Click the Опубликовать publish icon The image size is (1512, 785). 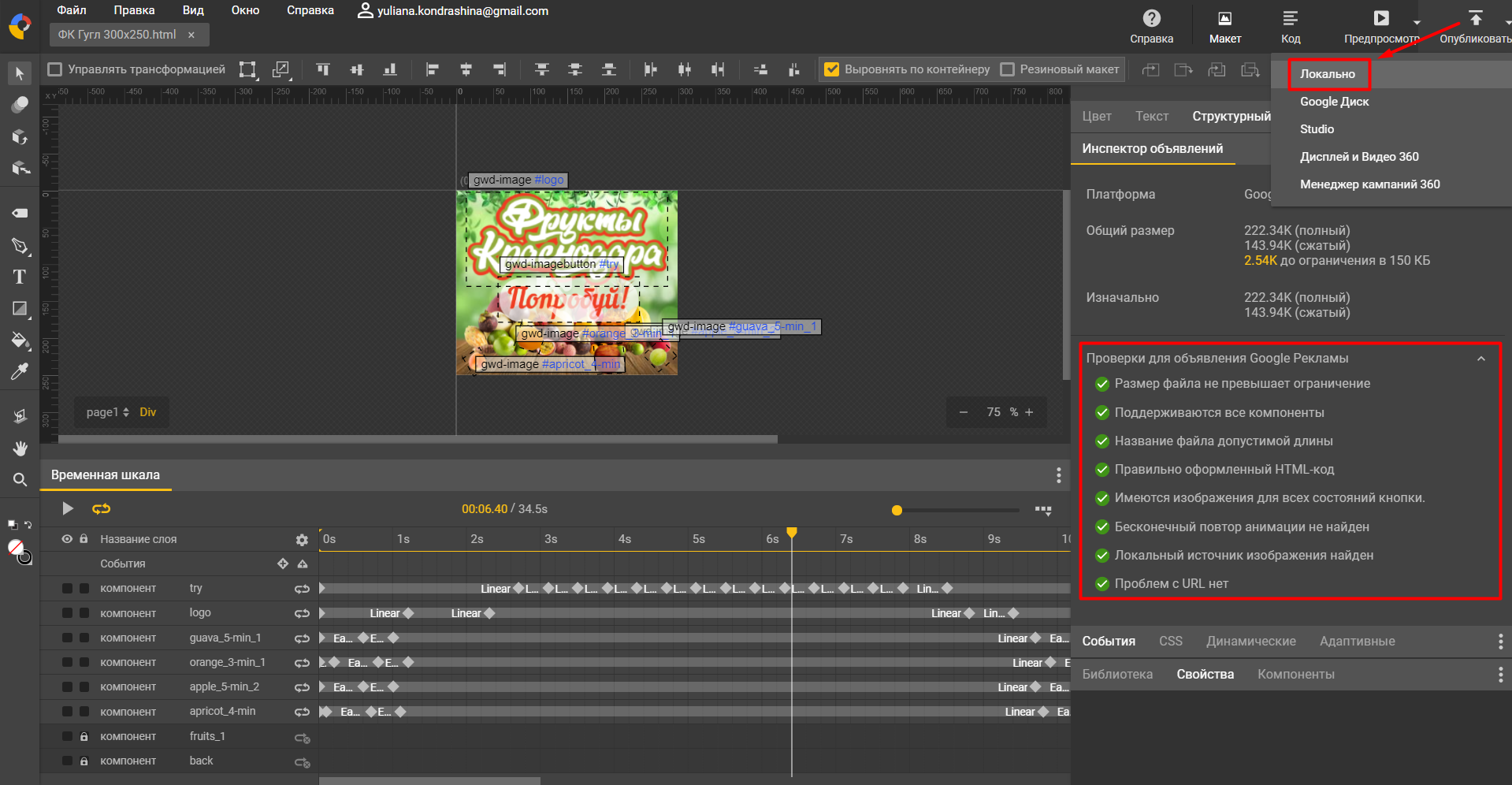tap(1476, 18)
